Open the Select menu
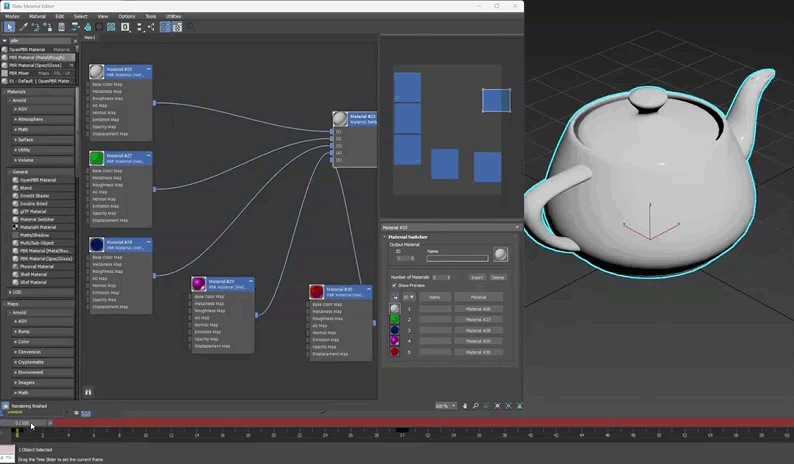 coord(81,16)
